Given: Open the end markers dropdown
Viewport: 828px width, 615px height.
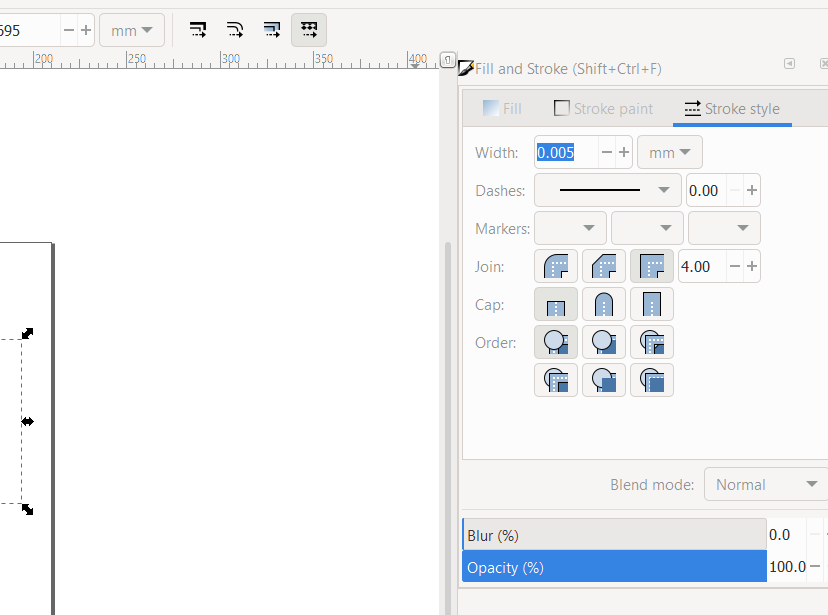Looking at the screenshot, I should 724,228.
